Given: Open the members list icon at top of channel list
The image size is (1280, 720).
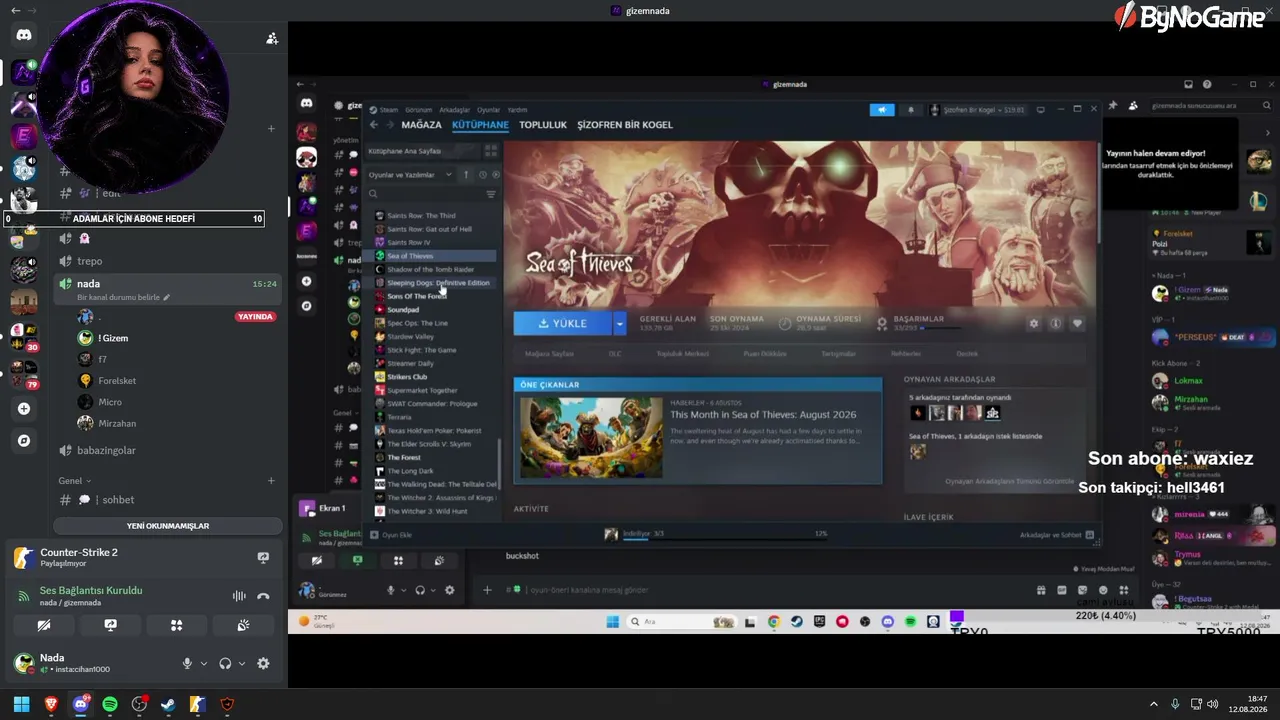Looking at the screenshot, I should [x=272, y=39].
